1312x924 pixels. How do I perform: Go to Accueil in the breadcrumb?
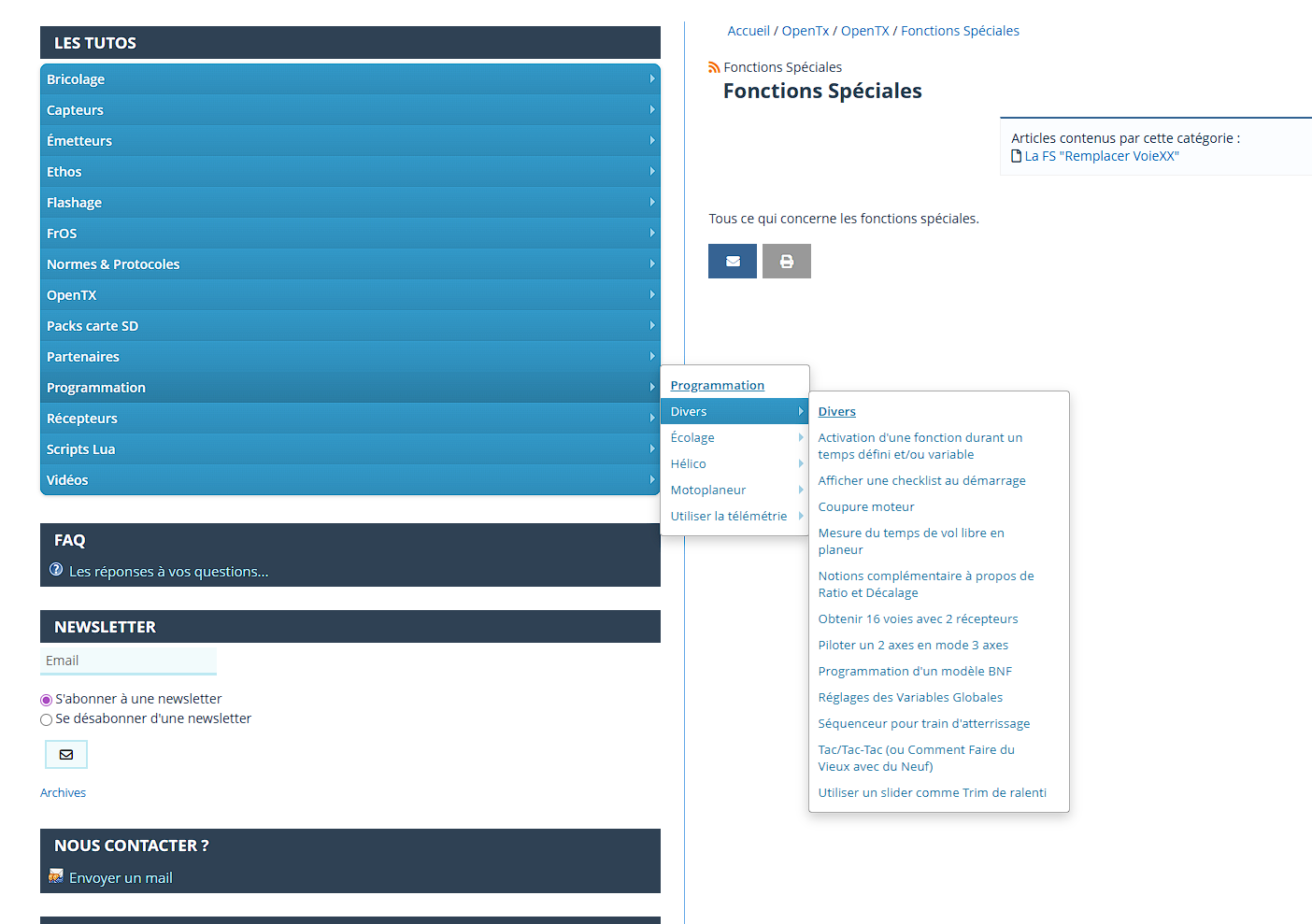point(749,31)
